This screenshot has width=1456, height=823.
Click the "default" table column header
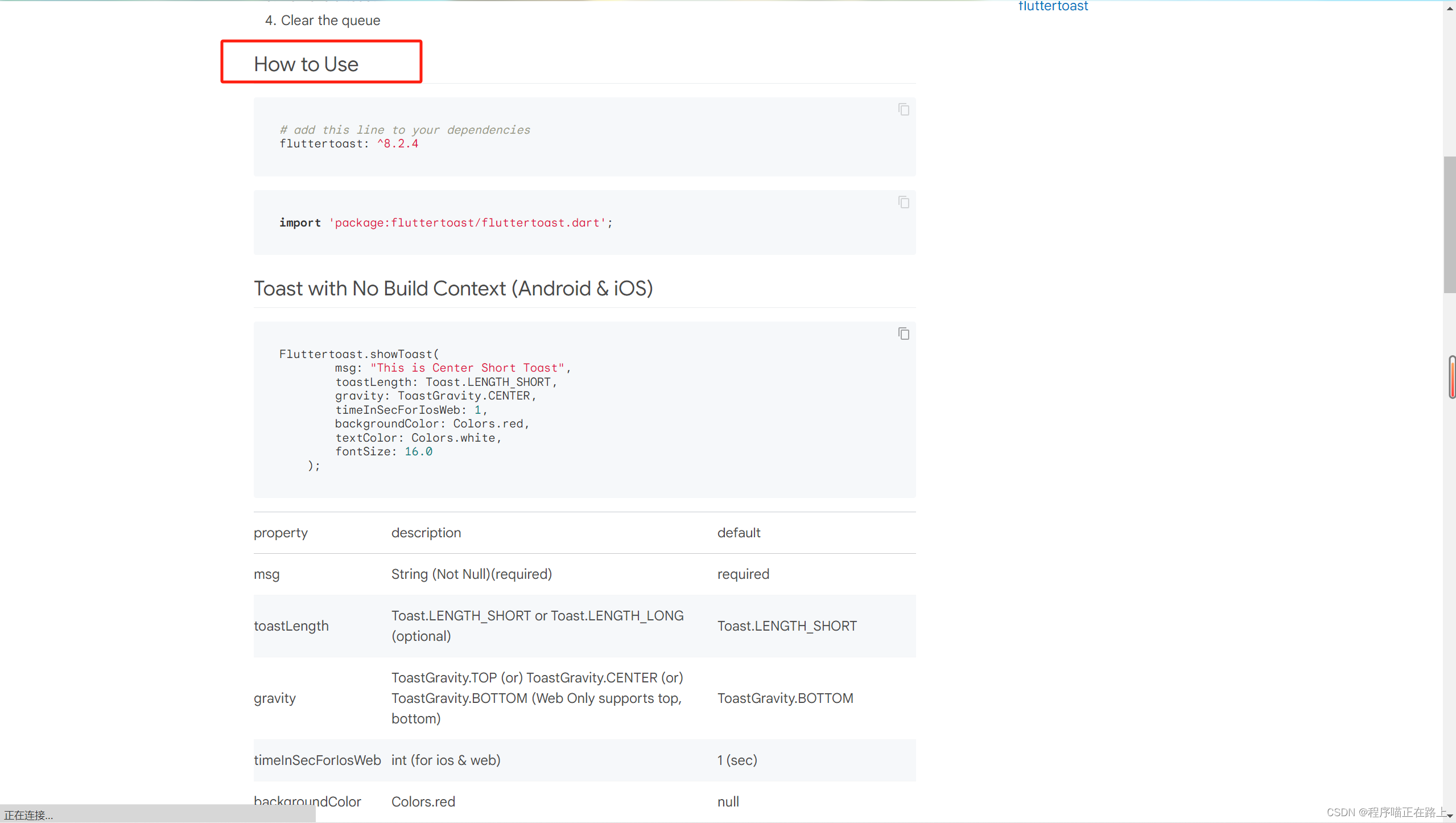pyautogui.click(x=739, y=533)
